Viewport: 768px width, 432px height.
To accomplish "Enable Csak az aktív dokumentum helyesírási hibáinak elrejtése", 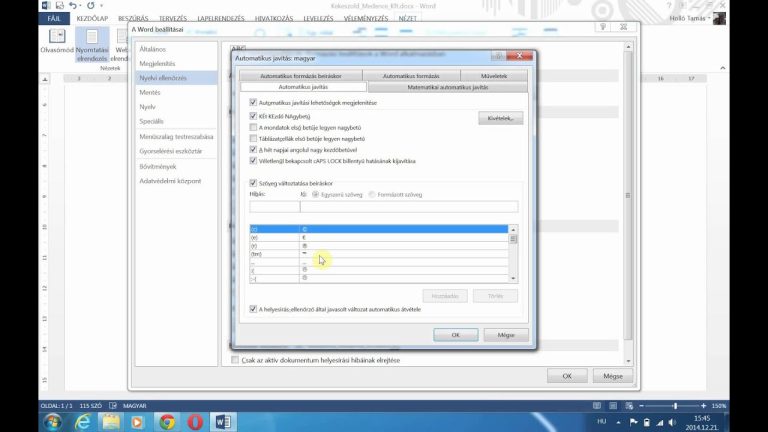I will coord(235,360).
